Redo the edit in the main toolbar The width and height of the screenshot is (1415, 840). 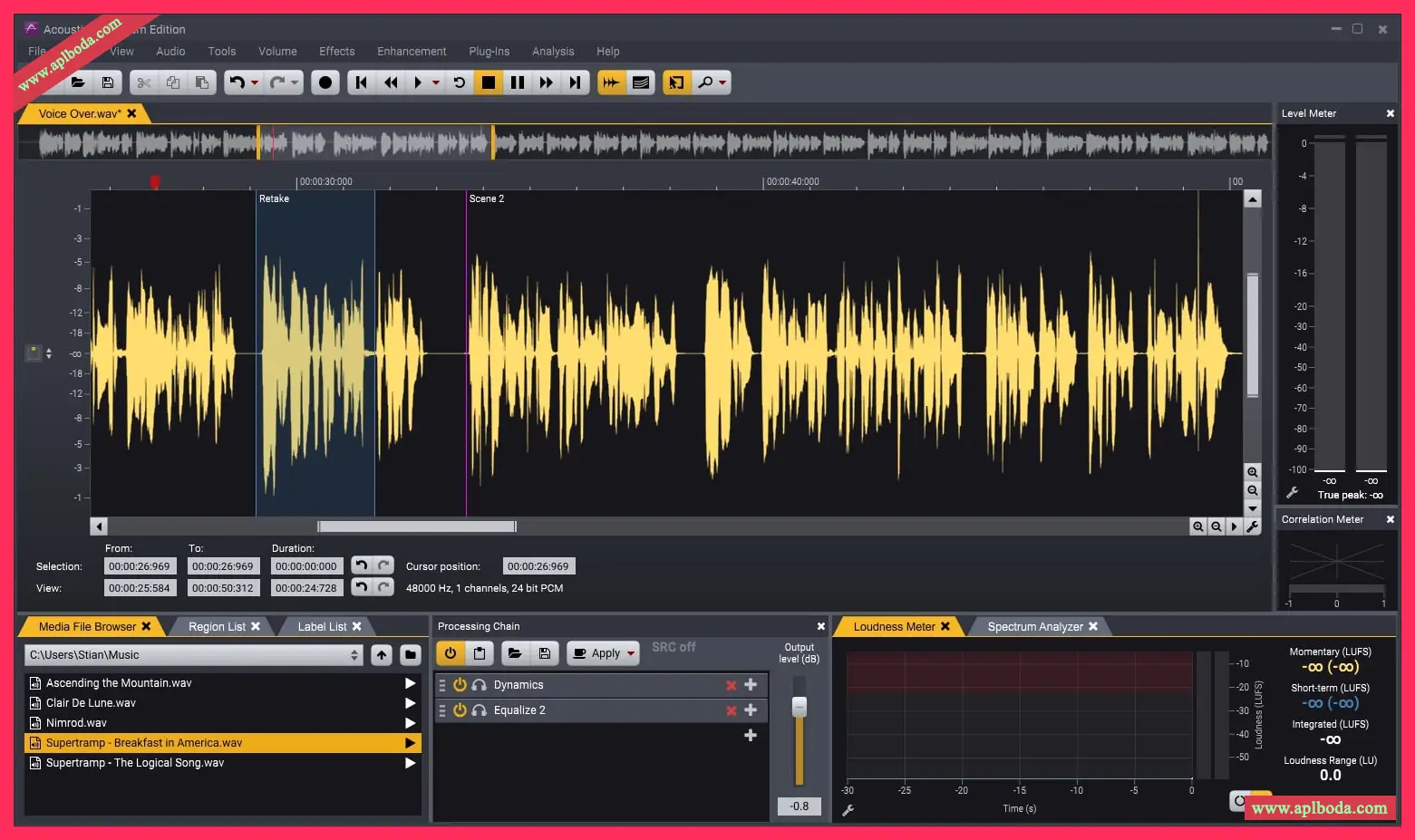click(x=277, y=82)
